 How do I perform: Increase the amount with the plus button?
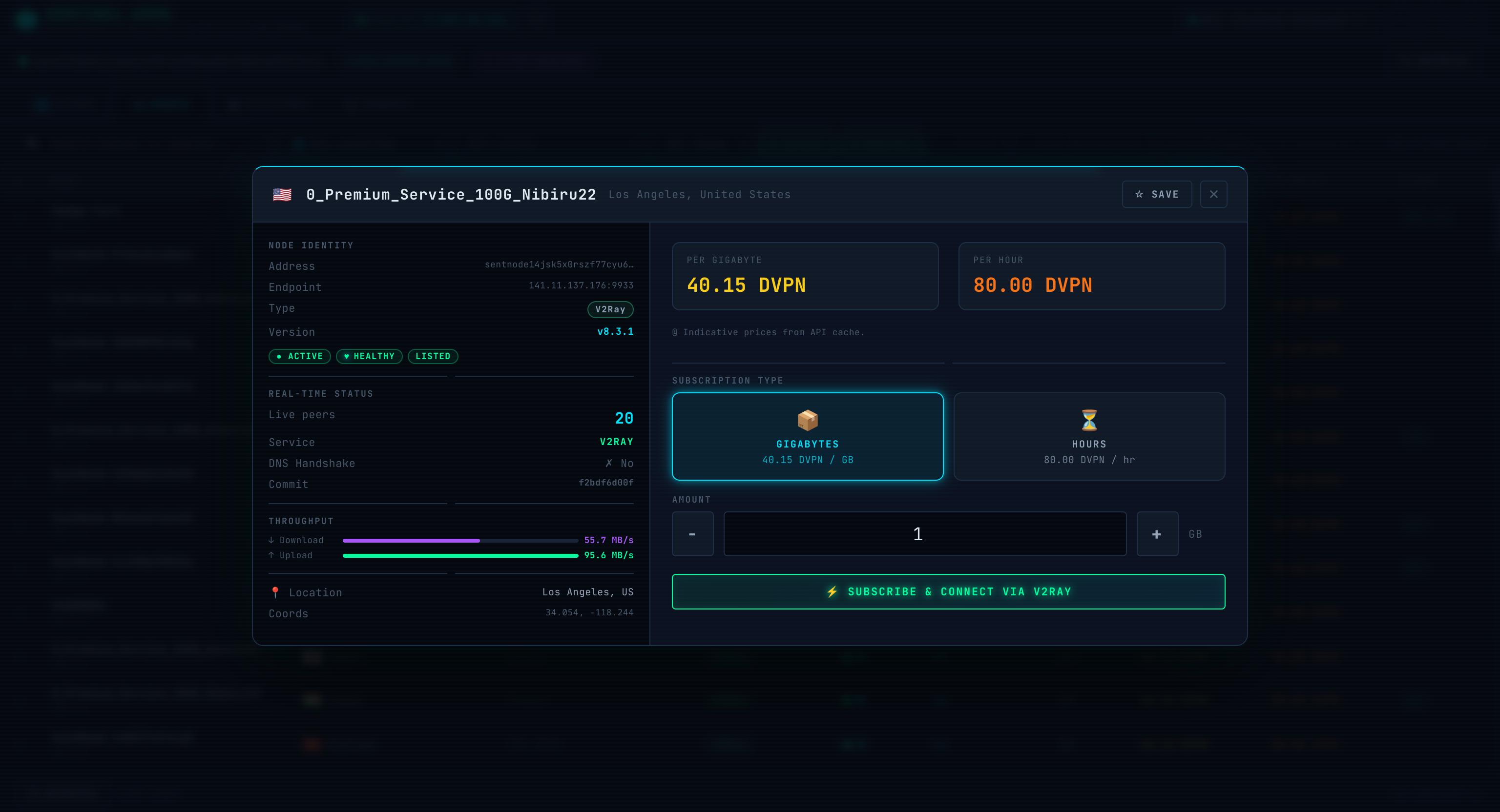pyautogui.click(x=1157, y=534)
